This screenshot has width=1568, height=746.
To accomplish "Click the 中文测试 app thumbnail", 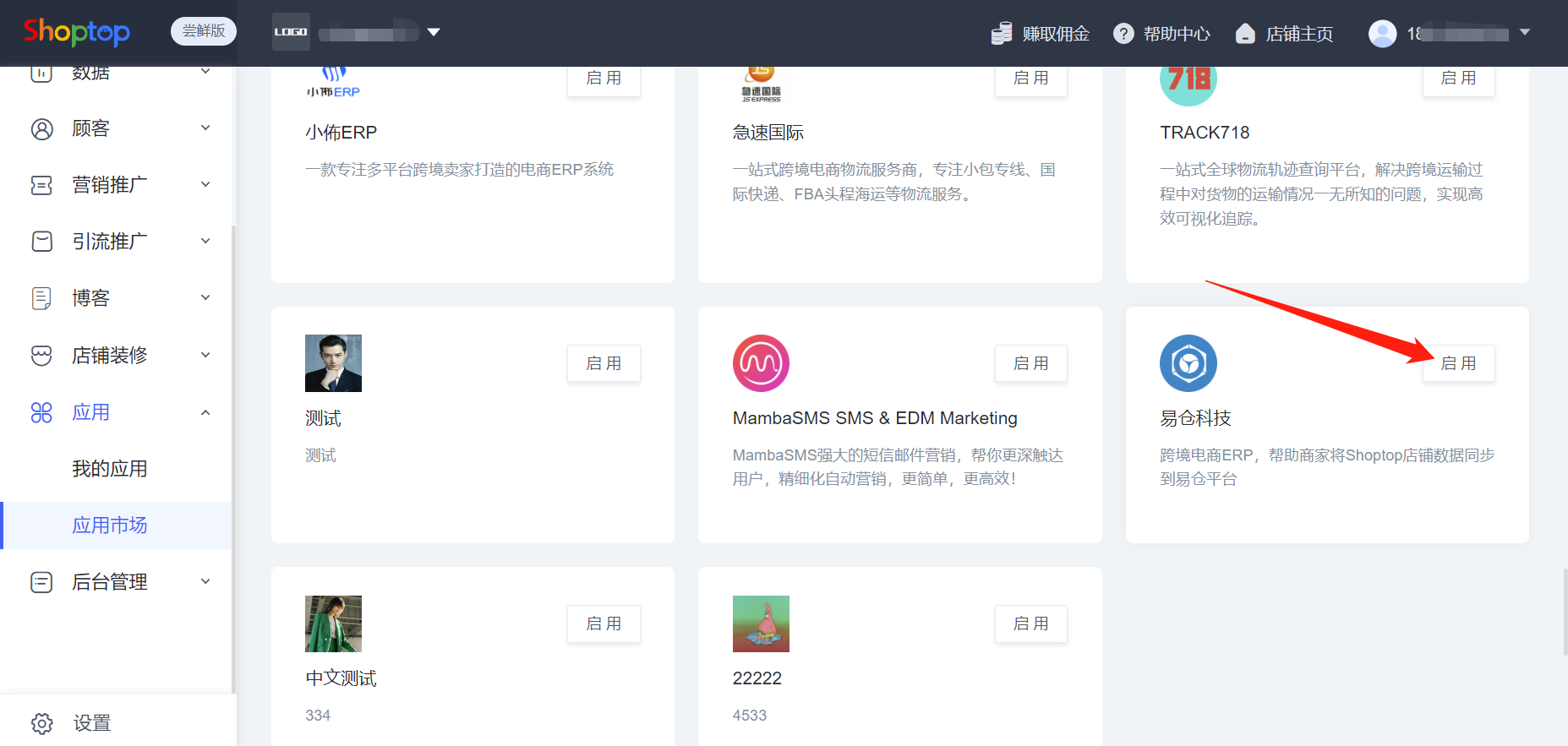I will coord(333,623).
